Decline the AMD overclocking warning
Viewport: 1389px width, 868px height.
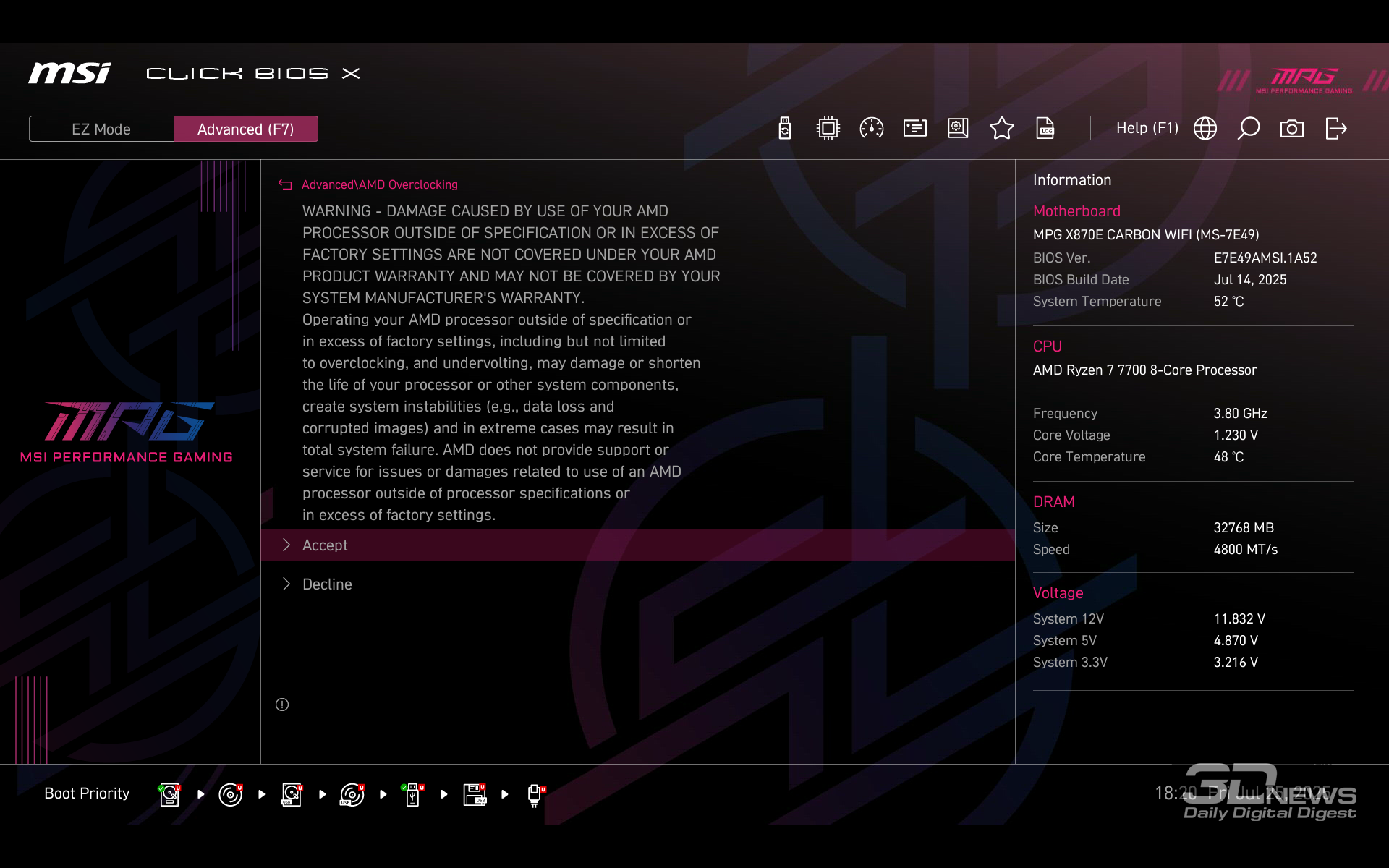637,584
